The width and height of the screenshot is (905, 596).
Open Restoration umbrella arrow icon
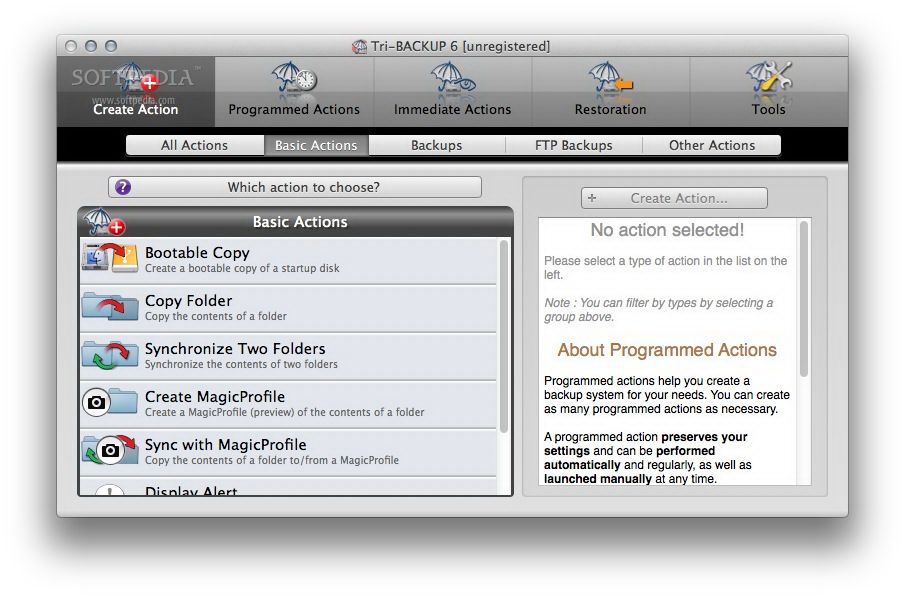(x=611, y=78)
